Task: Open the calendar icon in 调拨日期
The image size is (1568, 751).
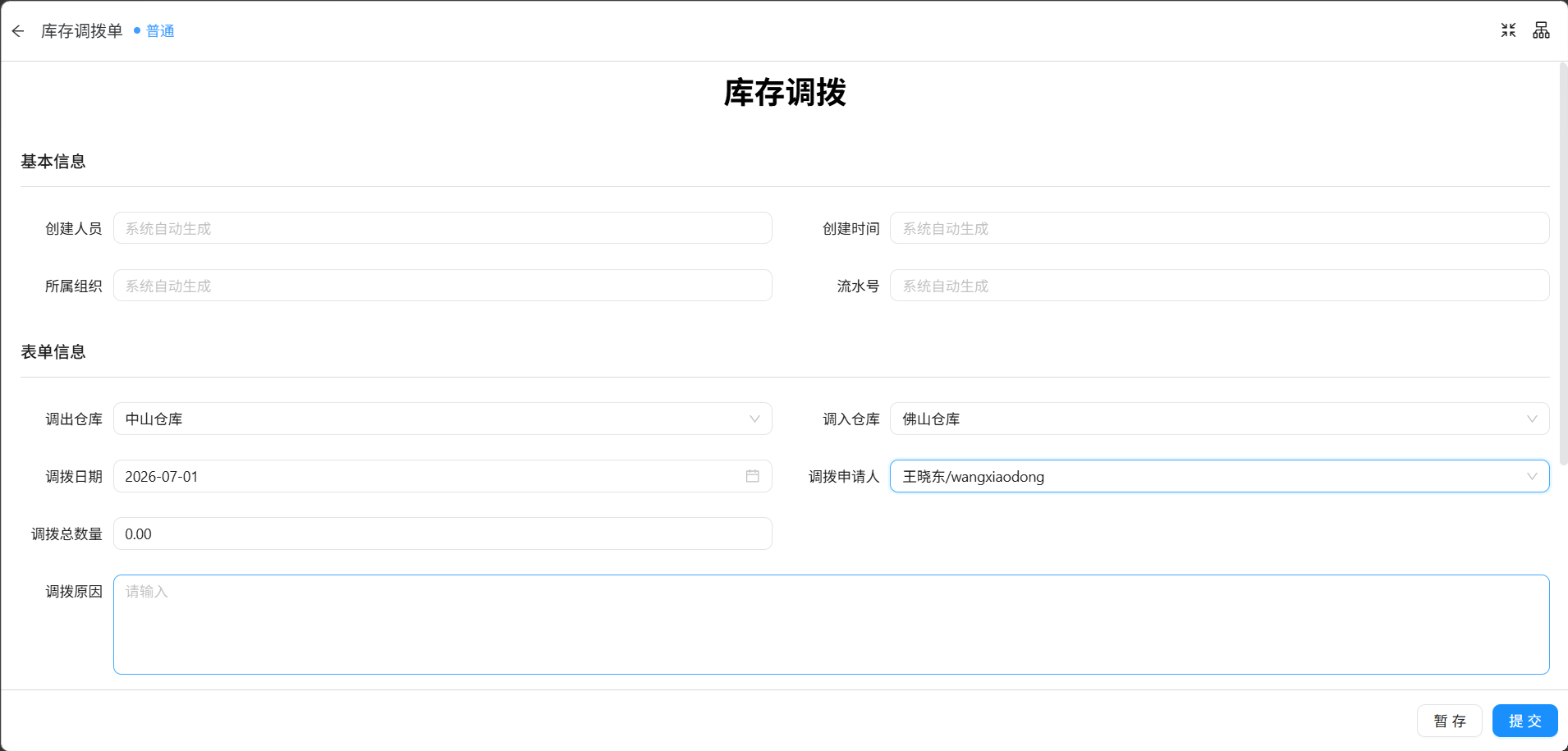Action: pos(752,476)
